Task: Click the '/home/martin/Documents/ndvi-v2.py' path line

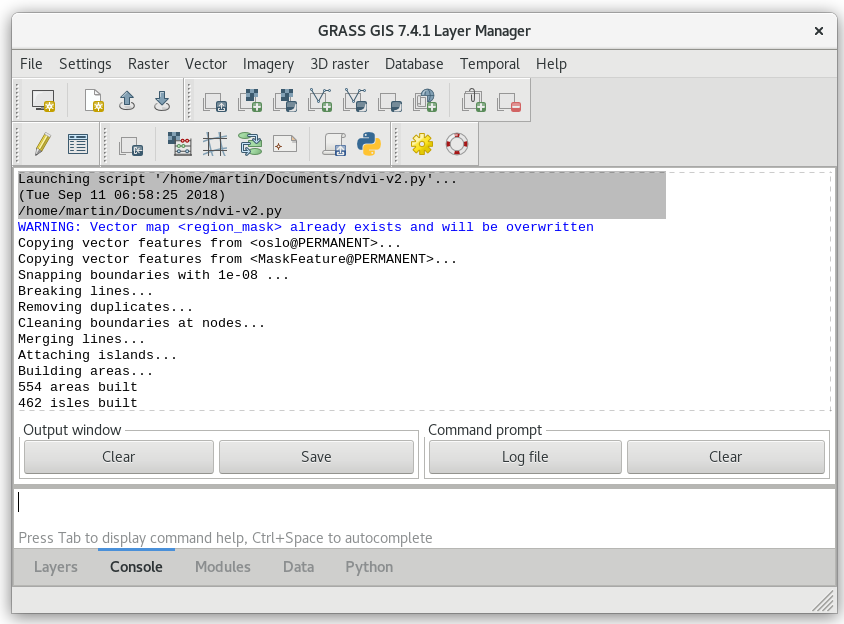Action: tap(150, 211)
